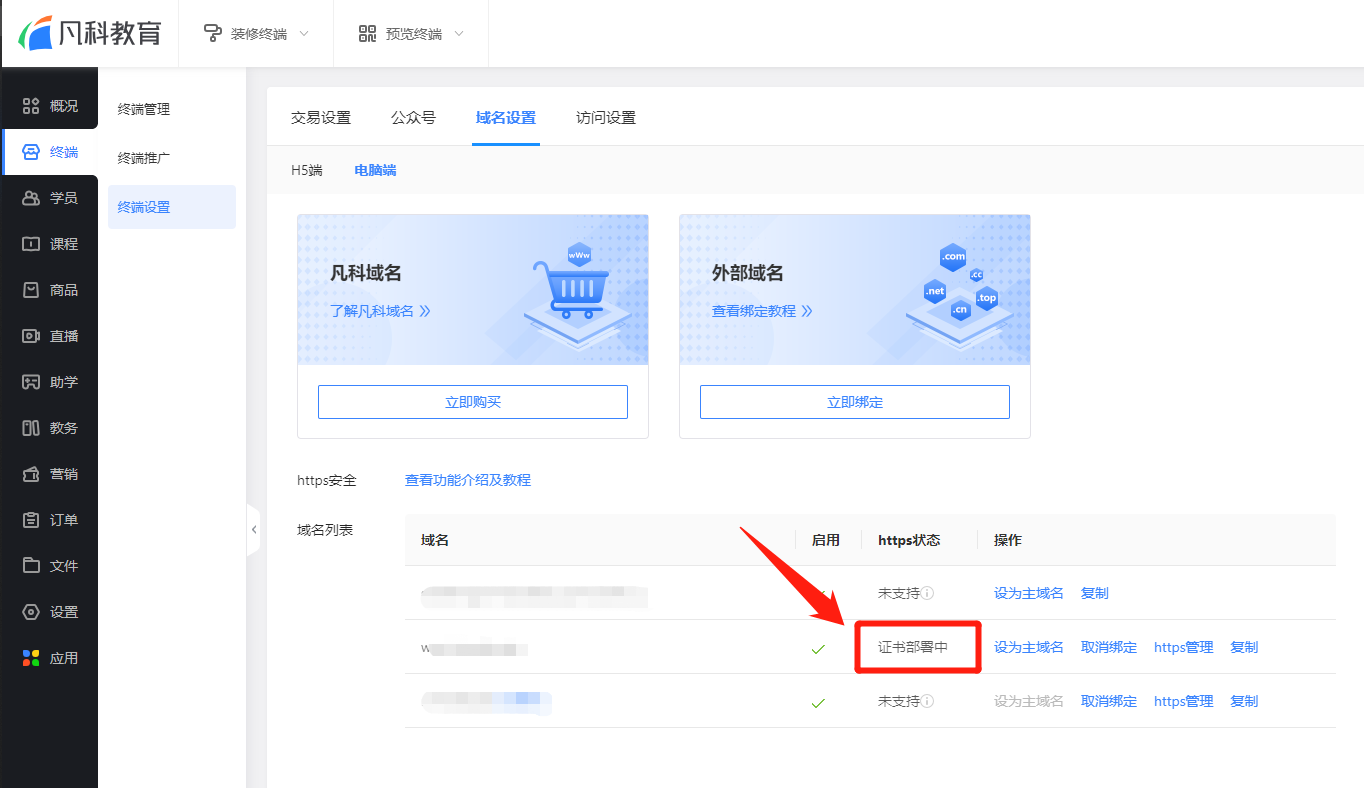Open 终端管理 in the submenu

coord(144,109)
